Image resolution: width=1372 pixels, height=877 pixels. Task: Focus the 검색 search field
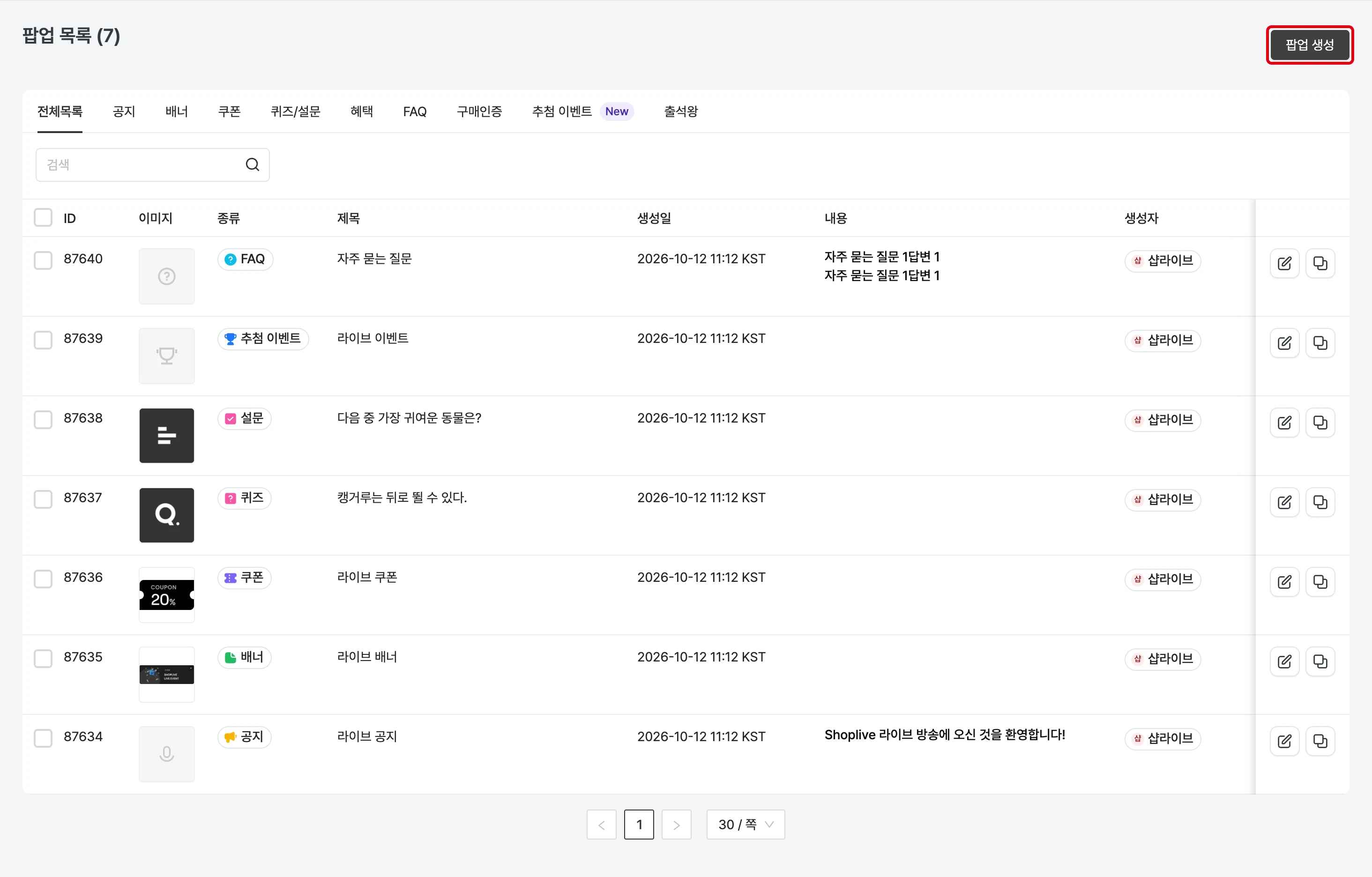tap(152, 164)
